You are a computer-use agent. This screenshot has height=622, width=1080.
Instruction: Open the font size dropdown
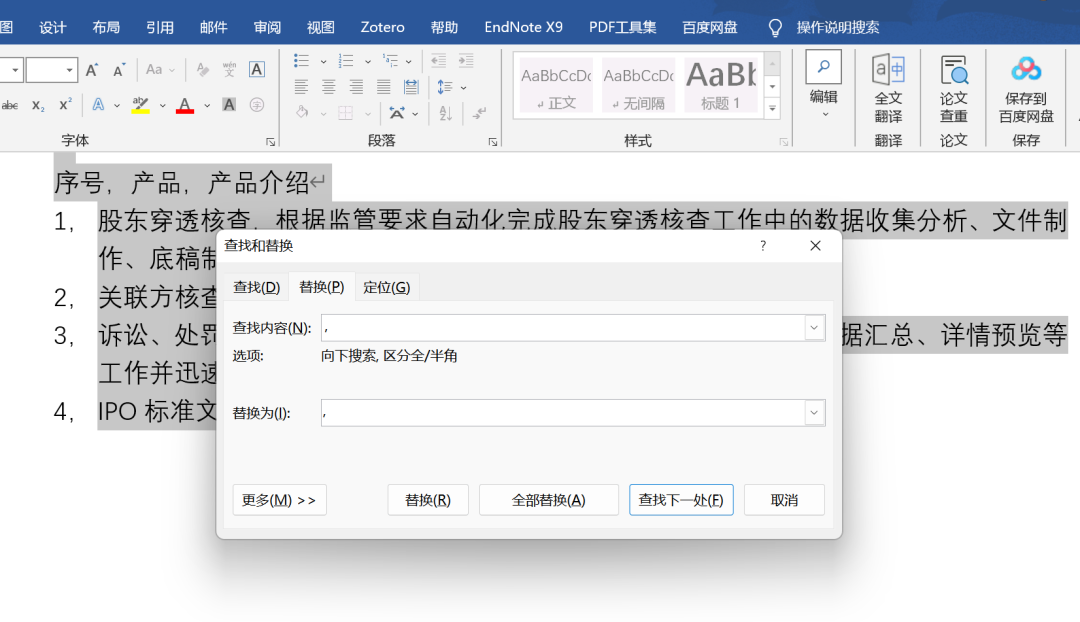(69, 70)
